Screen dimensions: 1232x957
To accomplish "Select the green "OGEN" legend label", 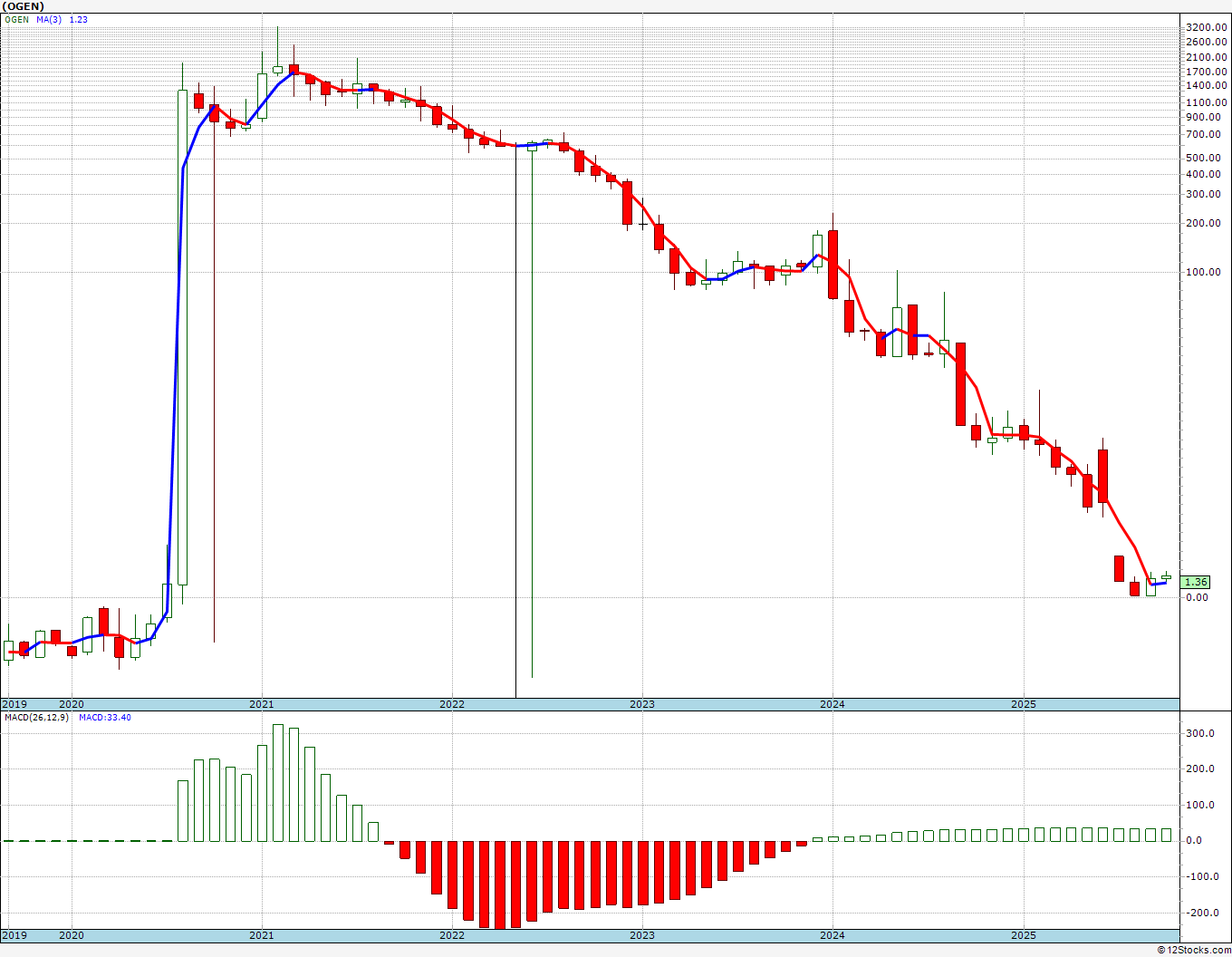I will click(17, 19).
